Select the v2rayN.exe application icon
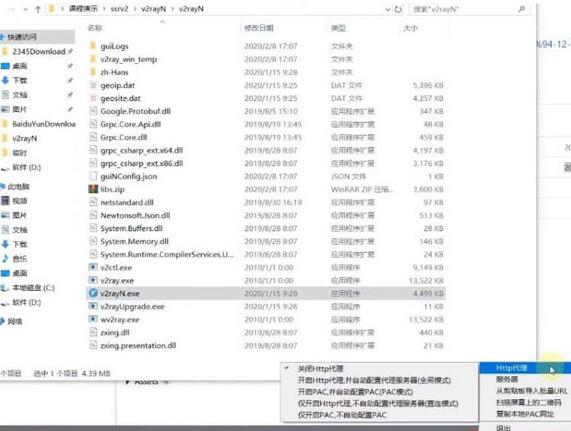This screenshot has height=431, width=571. [x=93, y=293]
